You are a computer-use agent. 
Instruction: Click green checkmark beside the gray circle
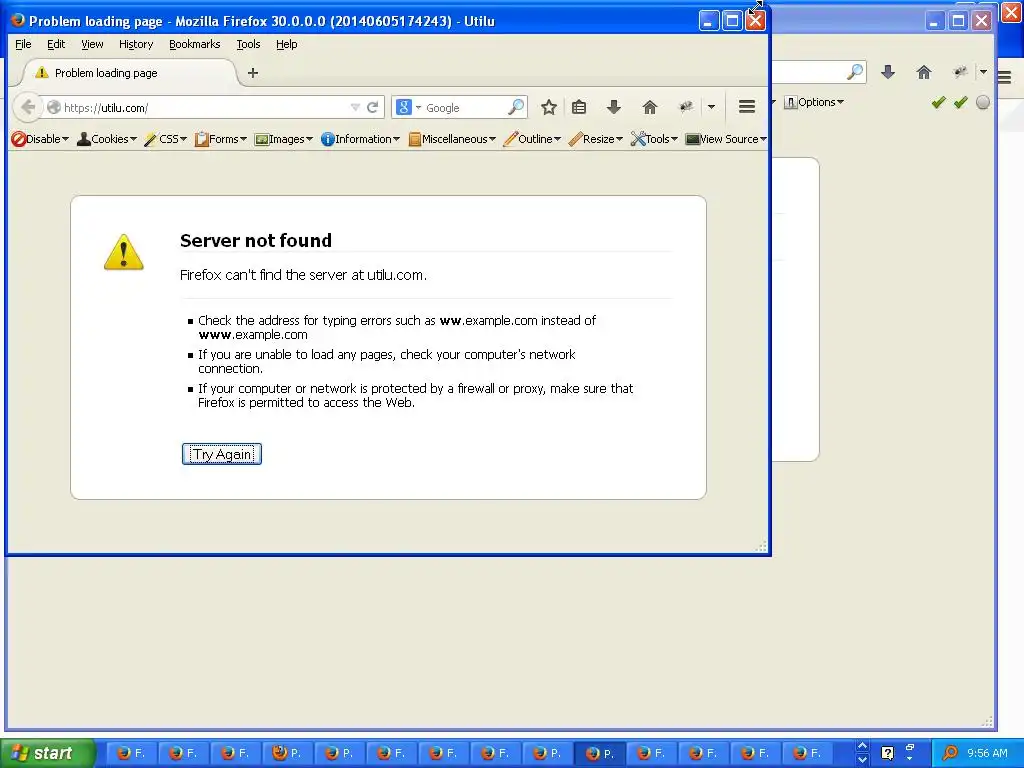(961, 103)
